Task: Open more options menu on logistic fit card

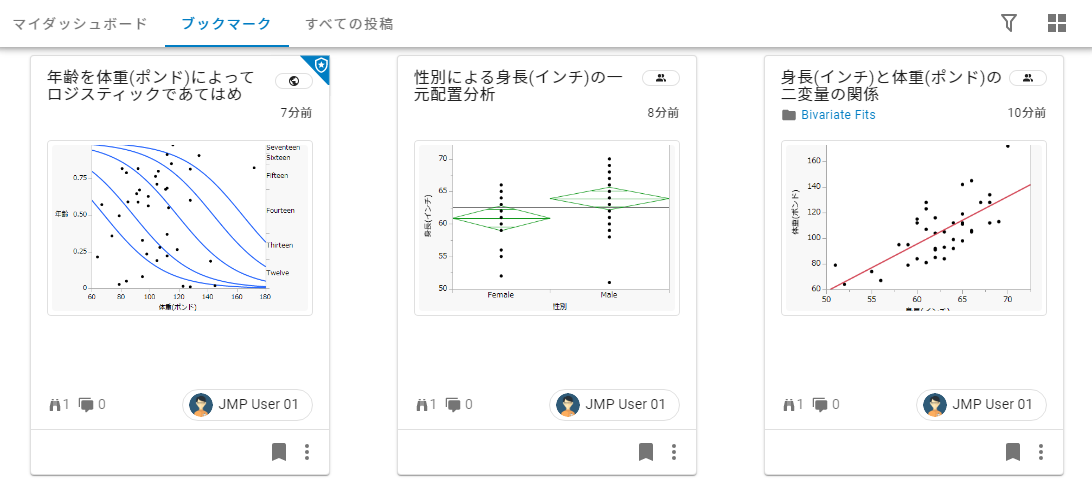Action: pos(307,452)
